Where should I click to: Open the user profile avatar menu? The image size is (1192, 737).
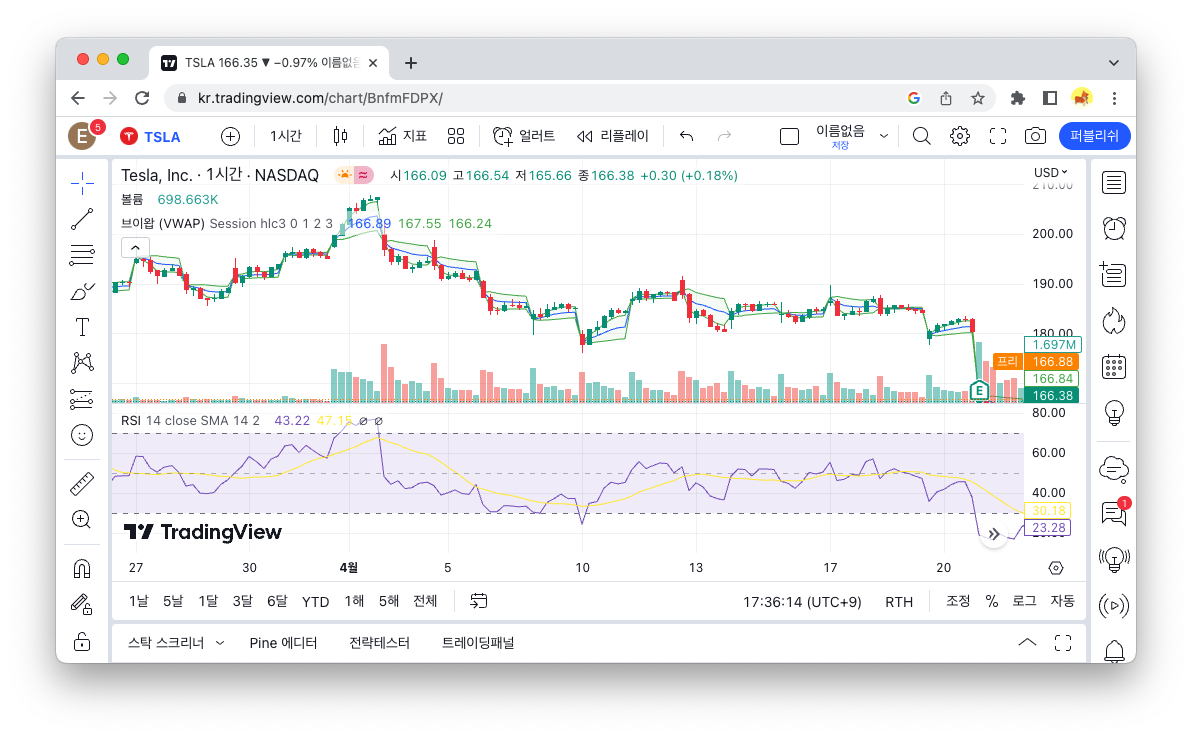click(x=82, y=136)
